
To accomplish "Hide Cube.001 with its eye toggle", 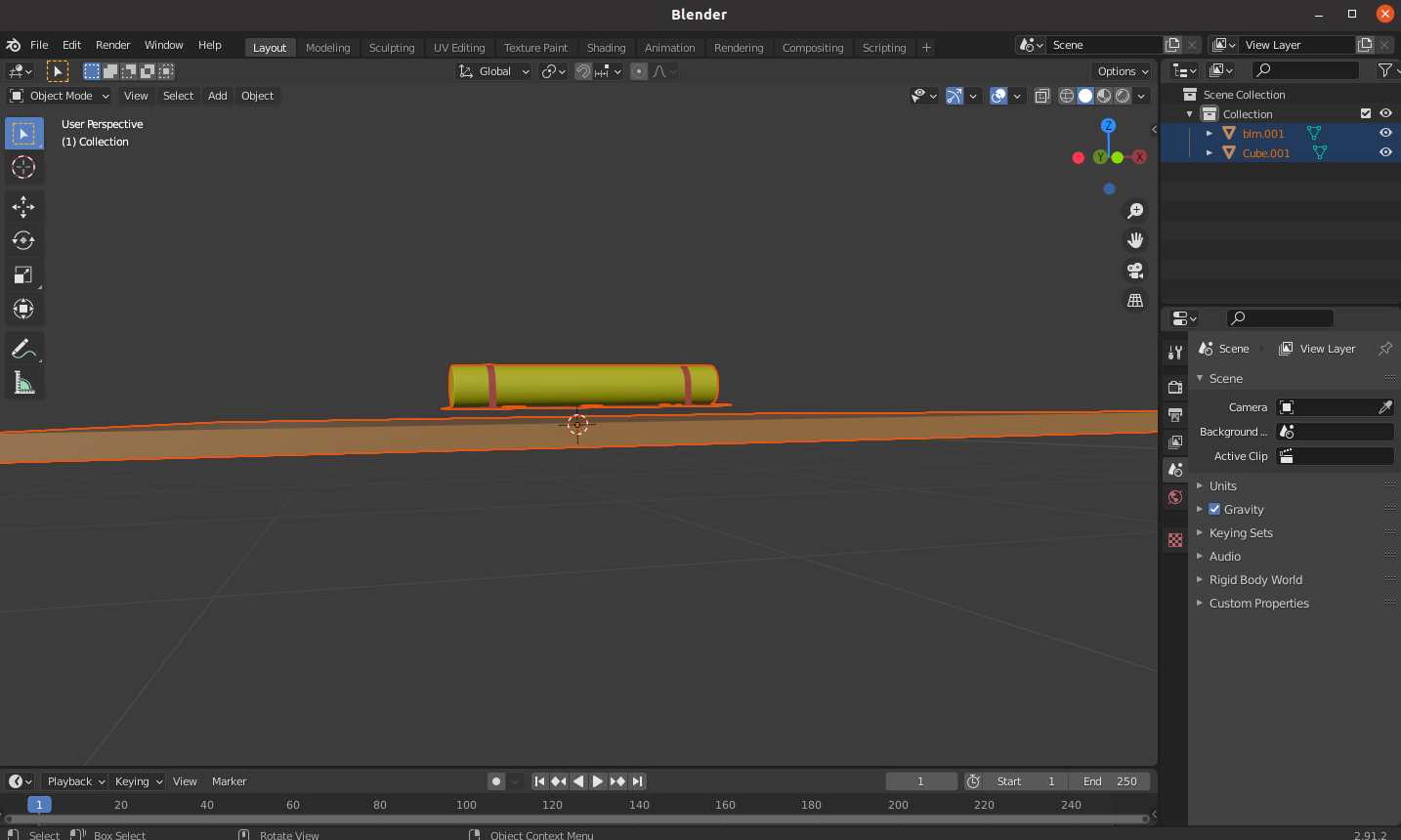I will (1384, 152).
